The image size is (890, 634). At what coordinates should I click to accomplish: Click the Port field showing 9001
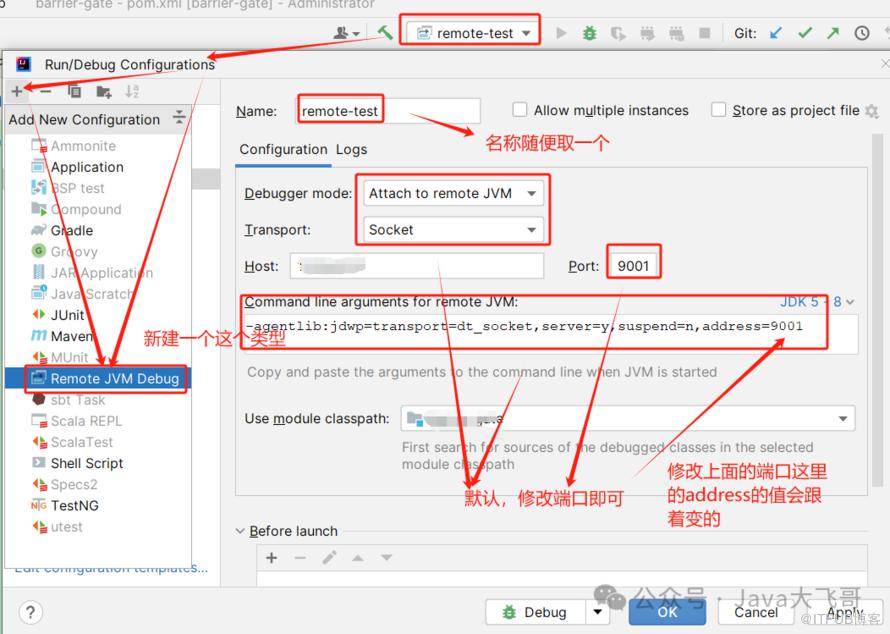coord(633,266)
